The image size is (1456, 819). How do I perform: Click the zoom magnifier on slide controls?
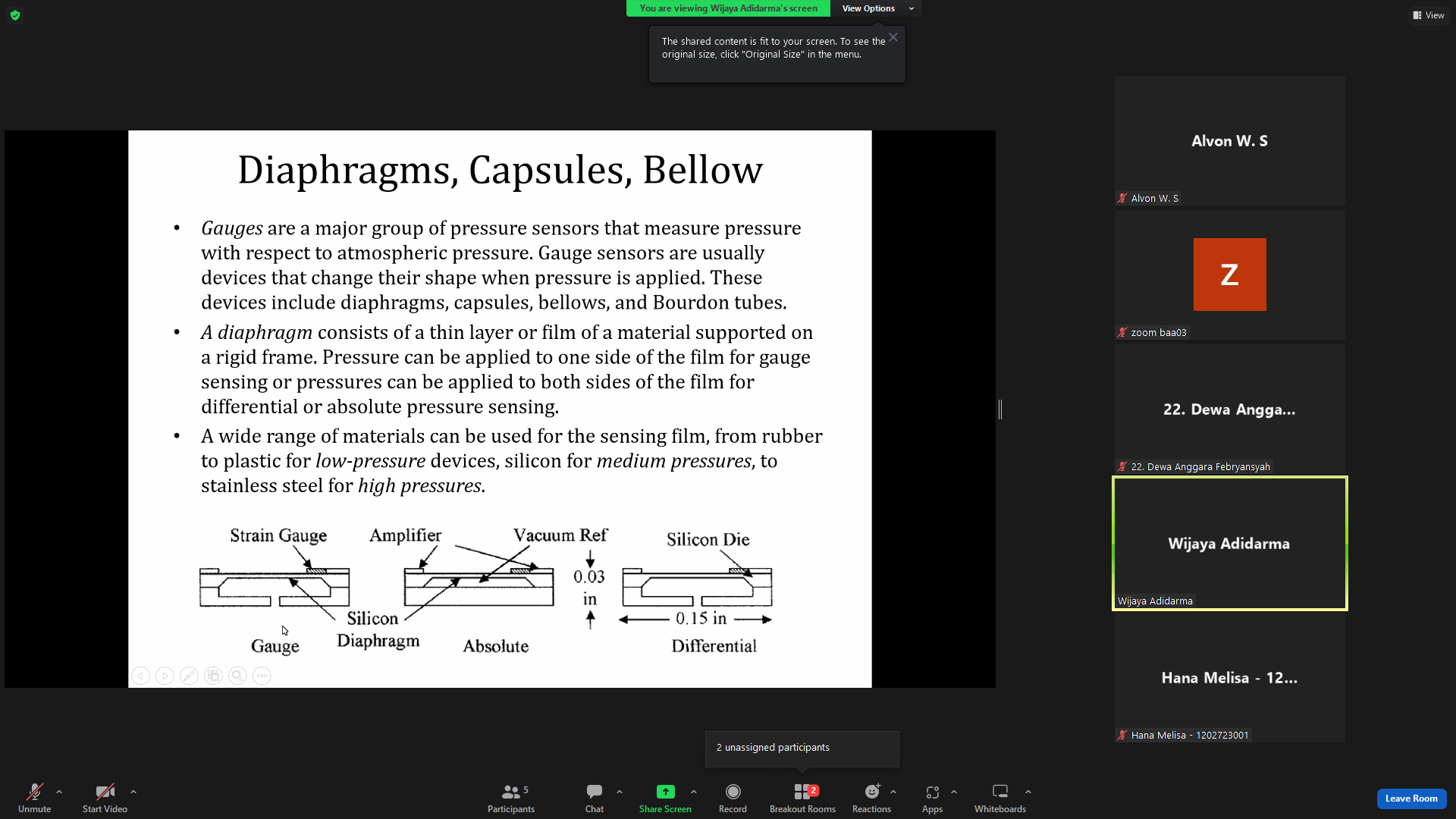point(237,676)
